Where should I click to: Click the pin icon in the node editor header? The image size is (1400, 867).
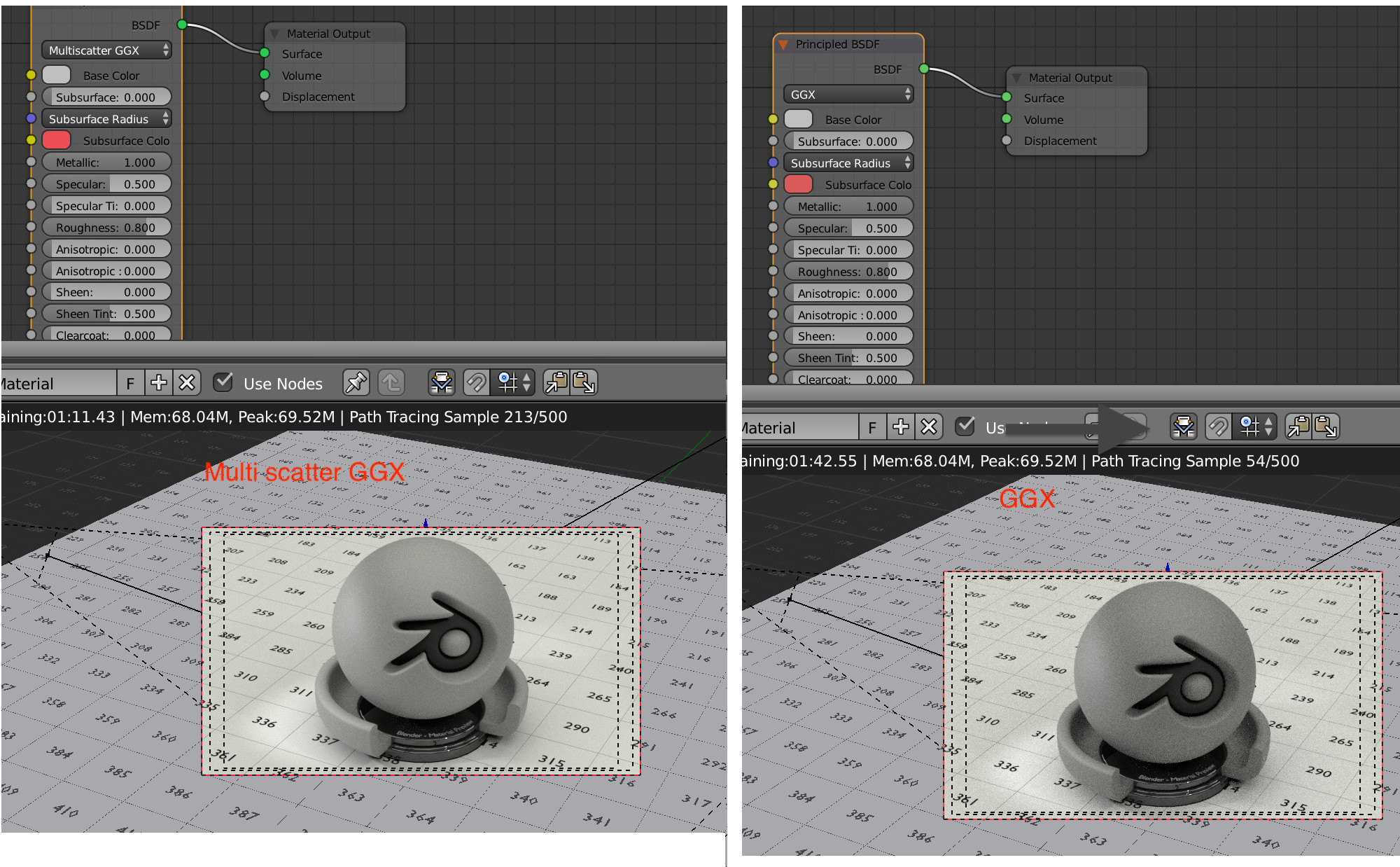pyautogui.click(x=356, y=383)
